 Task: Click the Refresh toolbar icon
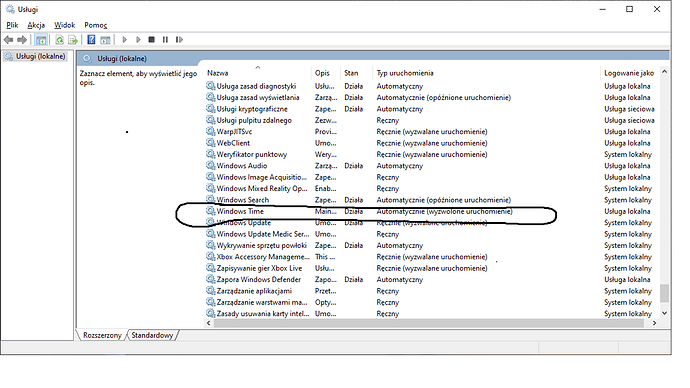[x=59, y=40]
